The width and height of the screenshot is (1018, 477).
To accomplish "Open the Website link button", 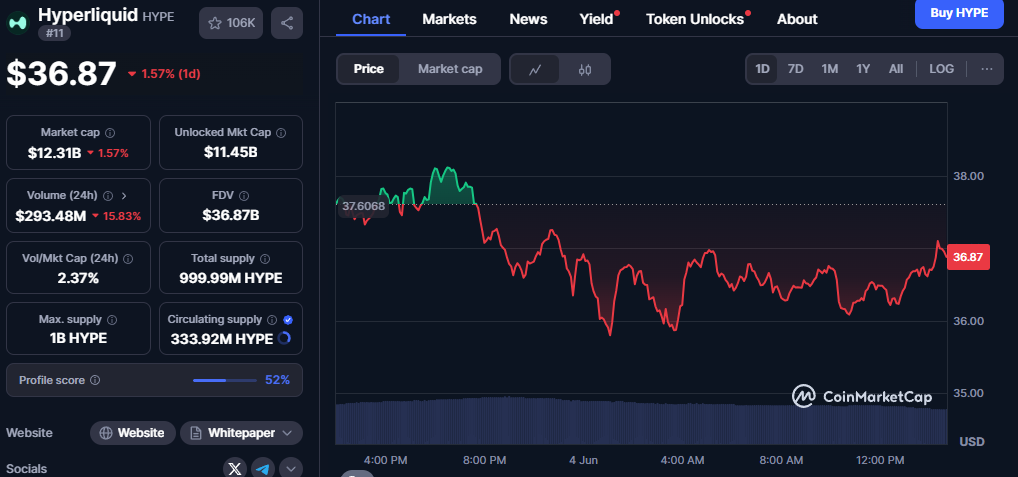I will point(132,433).
